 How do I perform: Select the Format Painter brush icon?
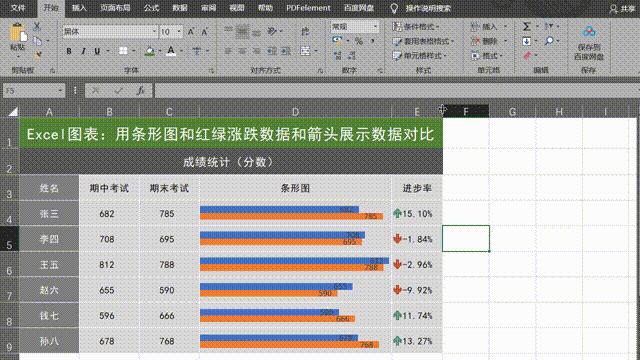click(x=38, y=54)
